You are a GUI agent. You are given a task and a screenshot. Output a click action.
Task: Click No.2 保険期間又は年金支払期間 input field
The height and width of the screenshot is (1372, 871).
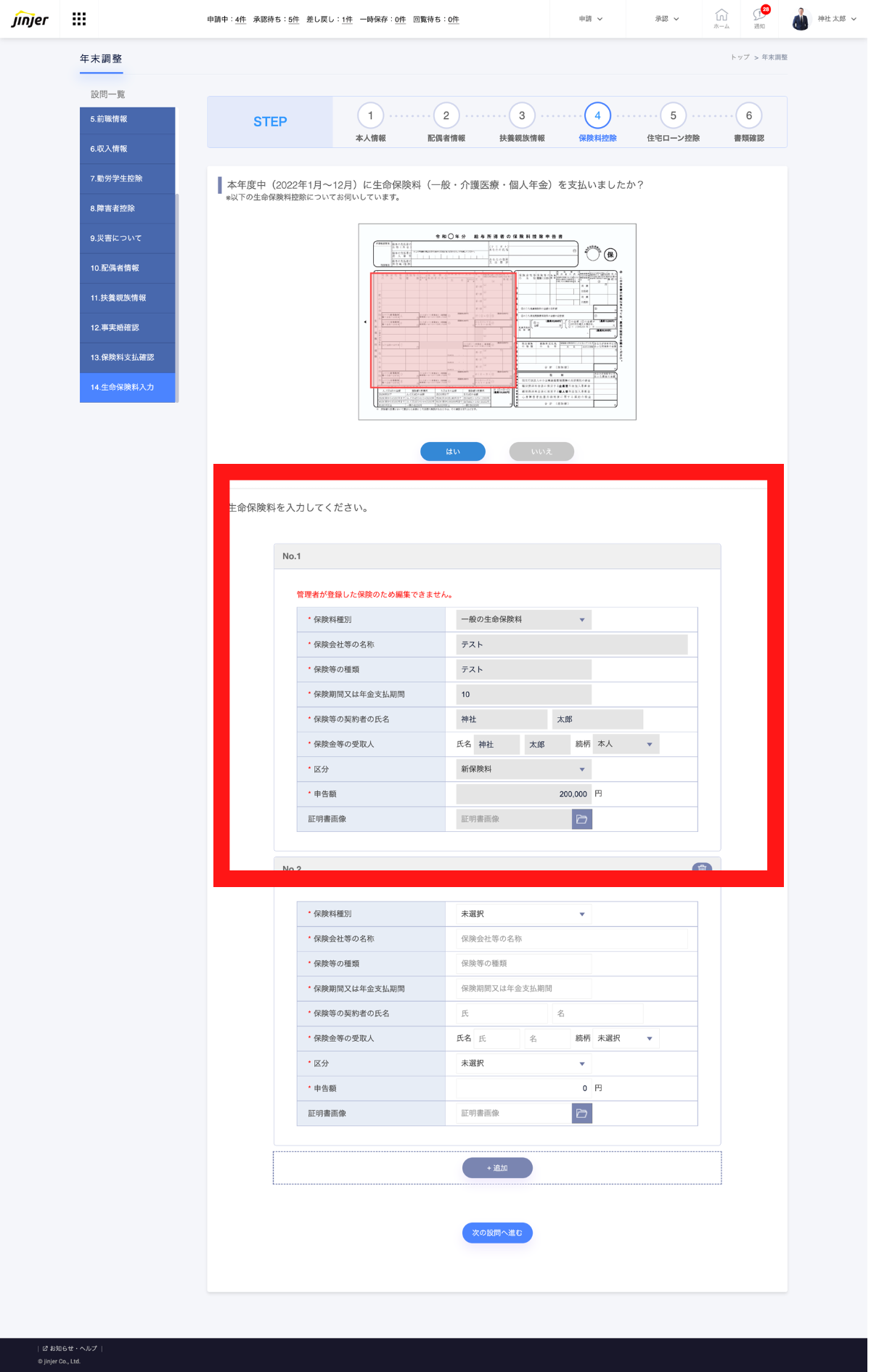click(x=523, y=988)
